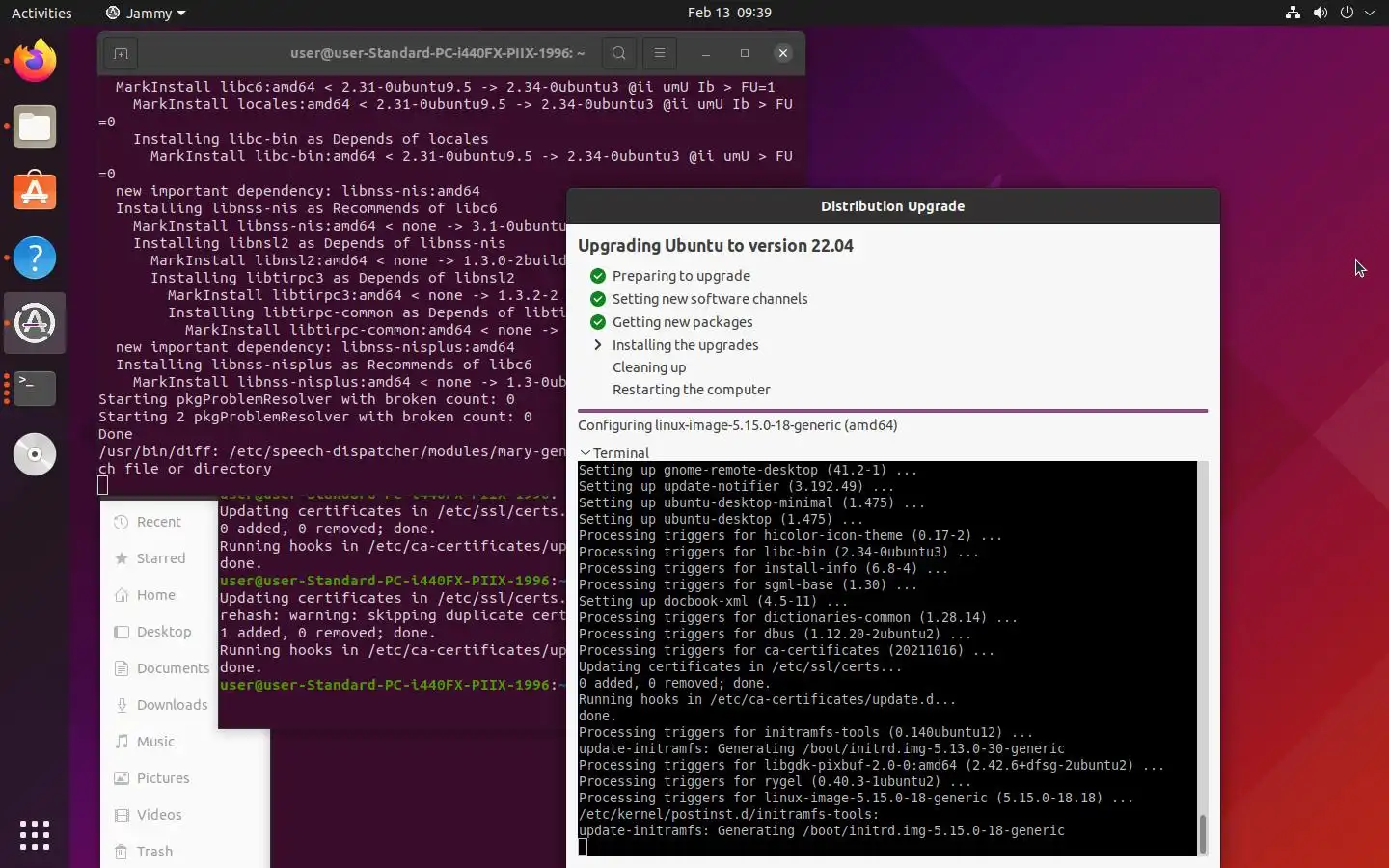Click the Distribution Upgrade title bar
1389x868 pixels.
tap(892, 206)
